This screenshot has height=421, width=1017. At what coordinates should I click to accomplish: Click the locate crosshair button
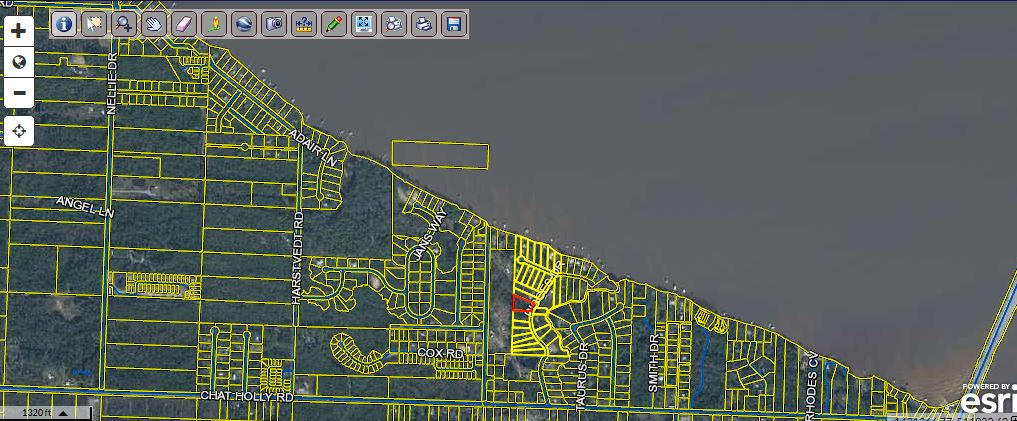point(19,131)
